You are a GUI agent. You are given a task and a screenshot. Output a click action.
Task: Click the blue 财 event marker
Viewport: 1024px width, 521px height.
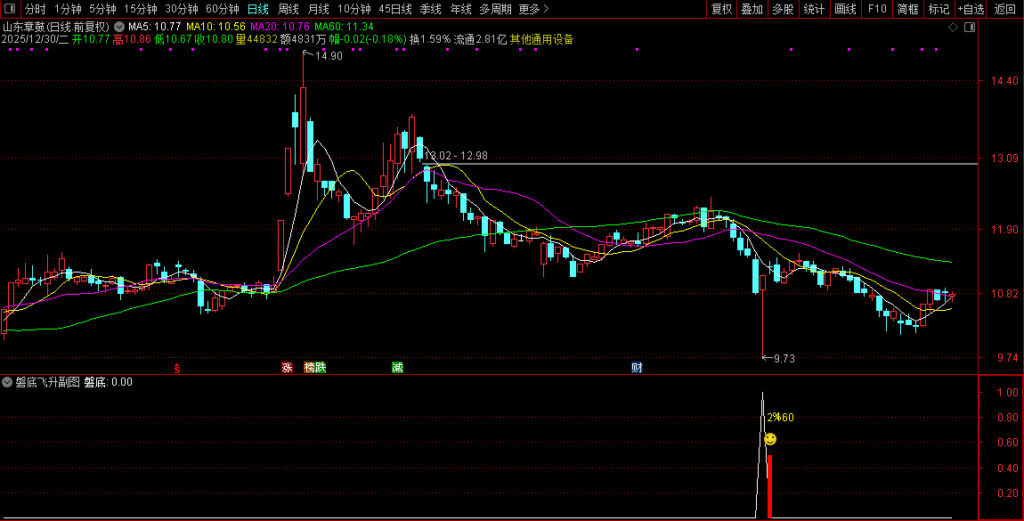tap(636, 368)
